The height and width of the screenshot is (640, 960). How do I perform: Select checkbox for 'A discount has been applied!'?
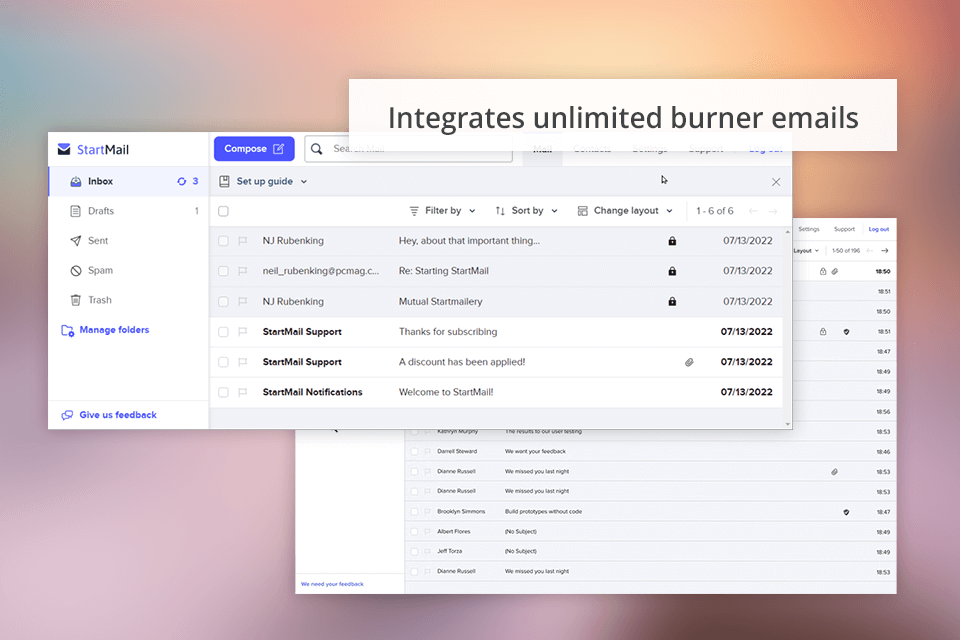223,362
